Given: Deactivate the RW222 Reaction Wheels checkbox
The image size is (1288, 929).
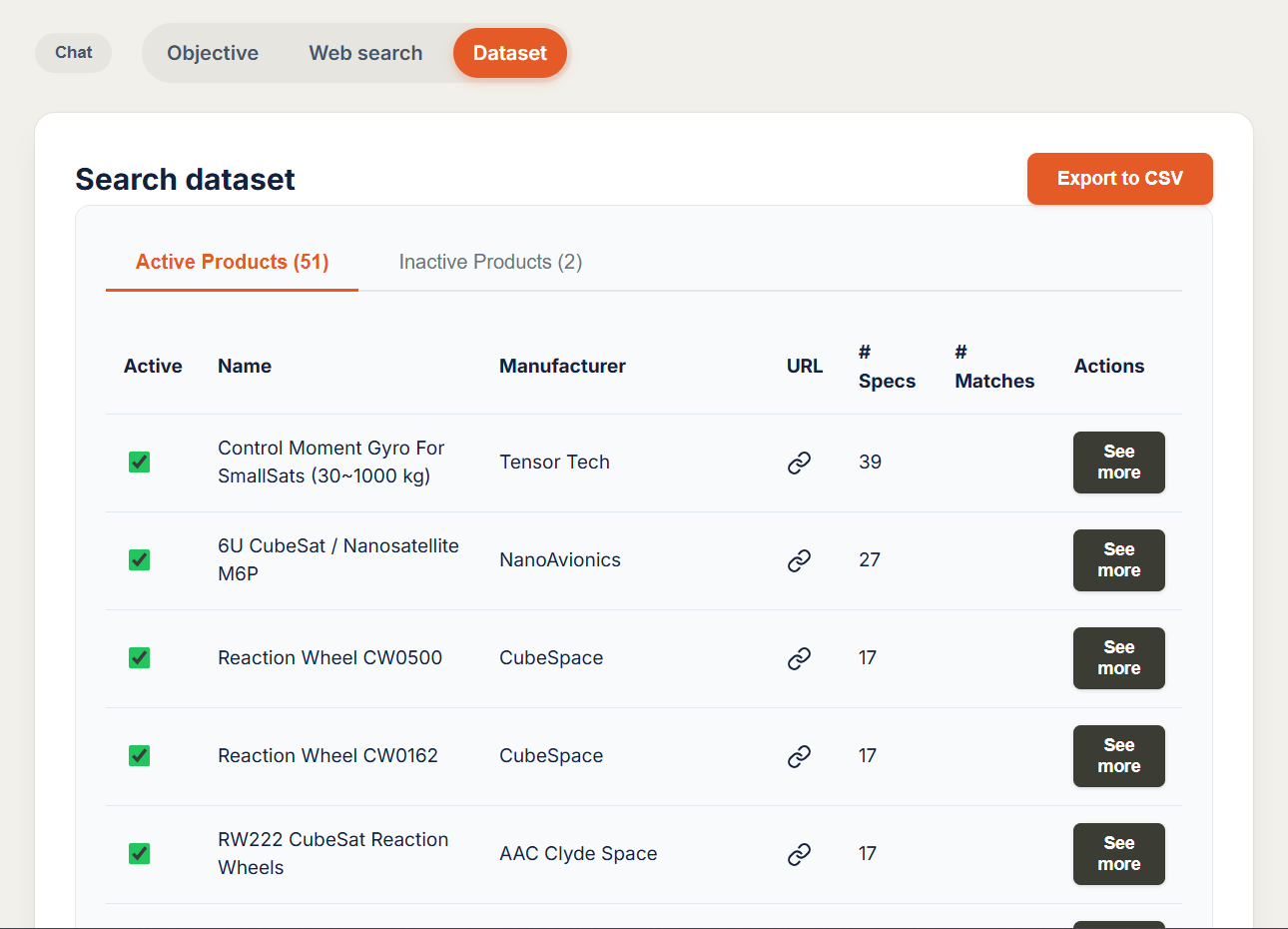Looking at the screenshot, I should [139, 853].
